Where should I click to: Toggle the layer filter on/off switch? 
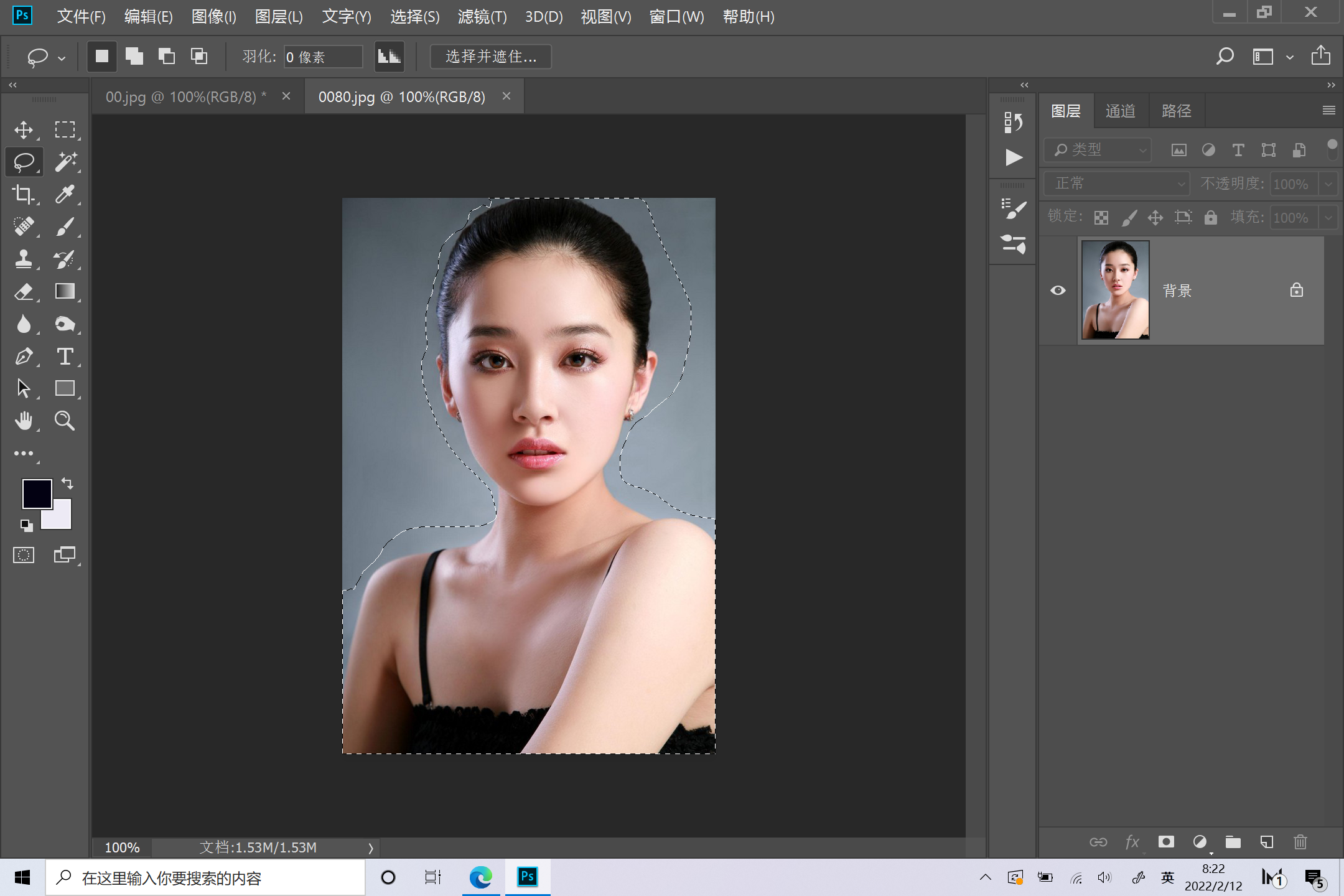1332,149
